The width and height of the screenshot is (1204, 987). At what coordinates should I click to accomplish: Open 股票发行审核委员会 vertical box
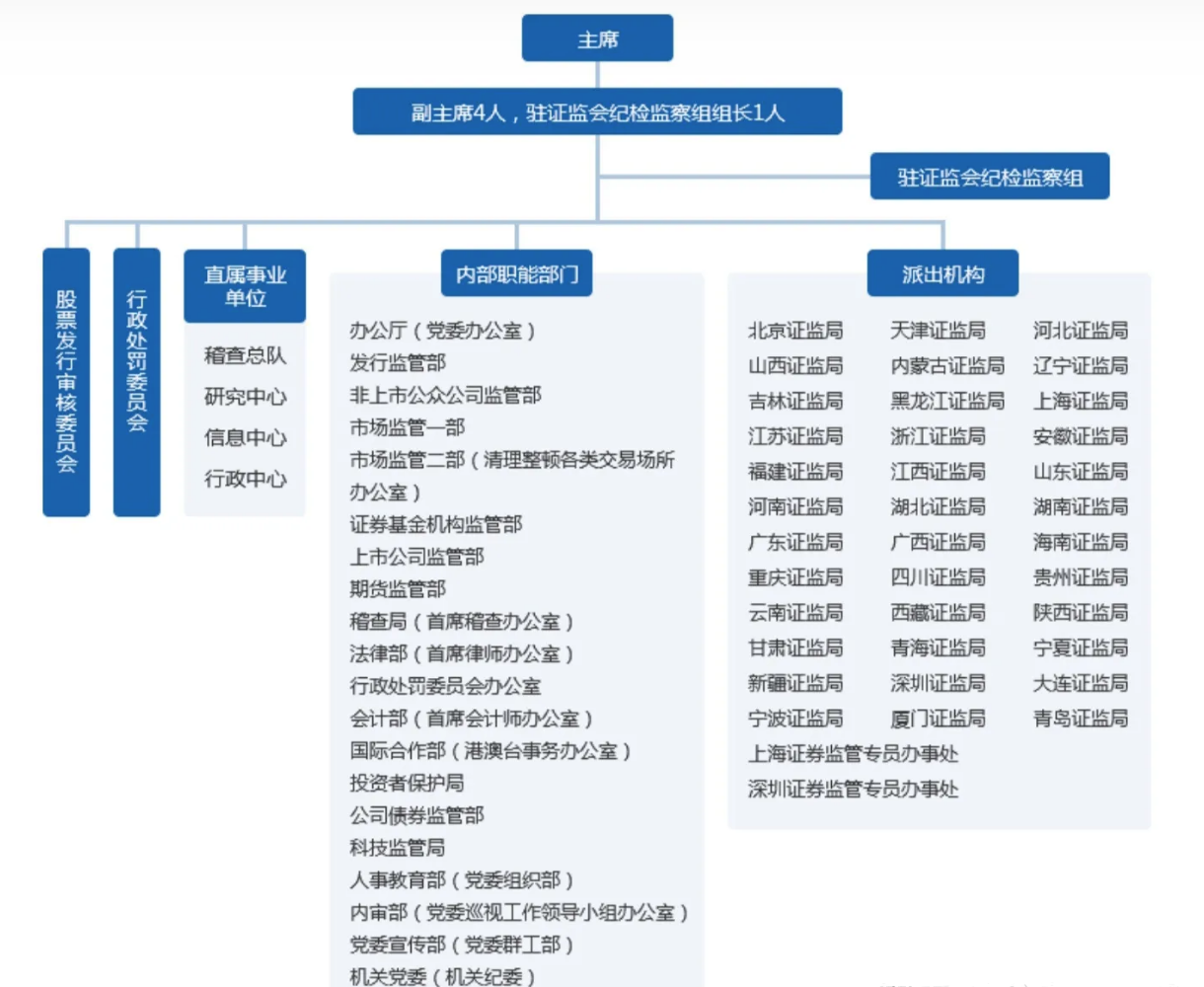(66, 382)
